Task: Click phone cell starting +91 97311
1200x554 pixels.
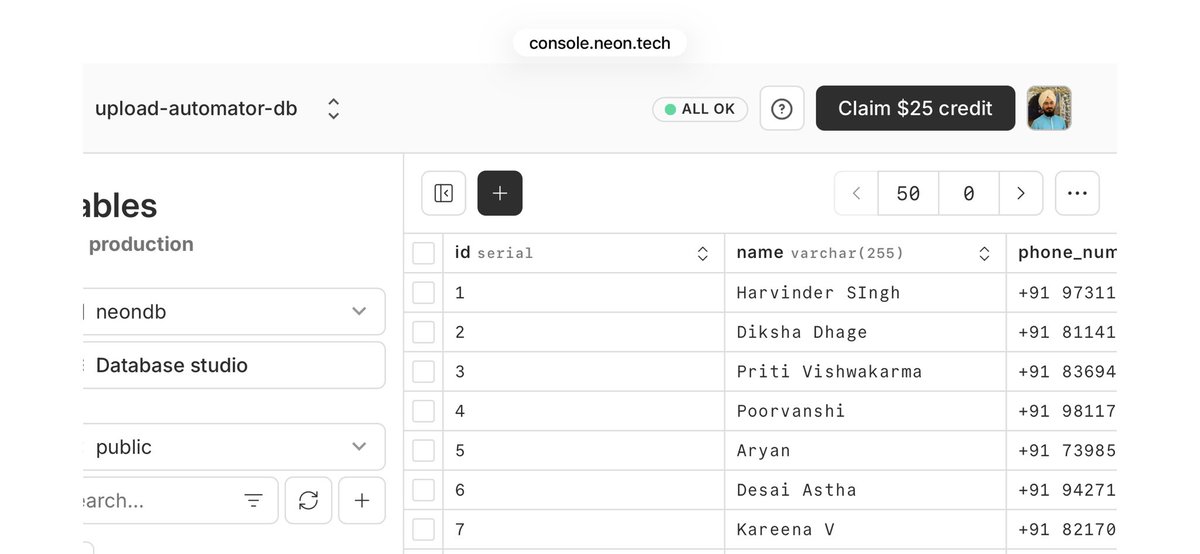Action: click(1062, 293)
